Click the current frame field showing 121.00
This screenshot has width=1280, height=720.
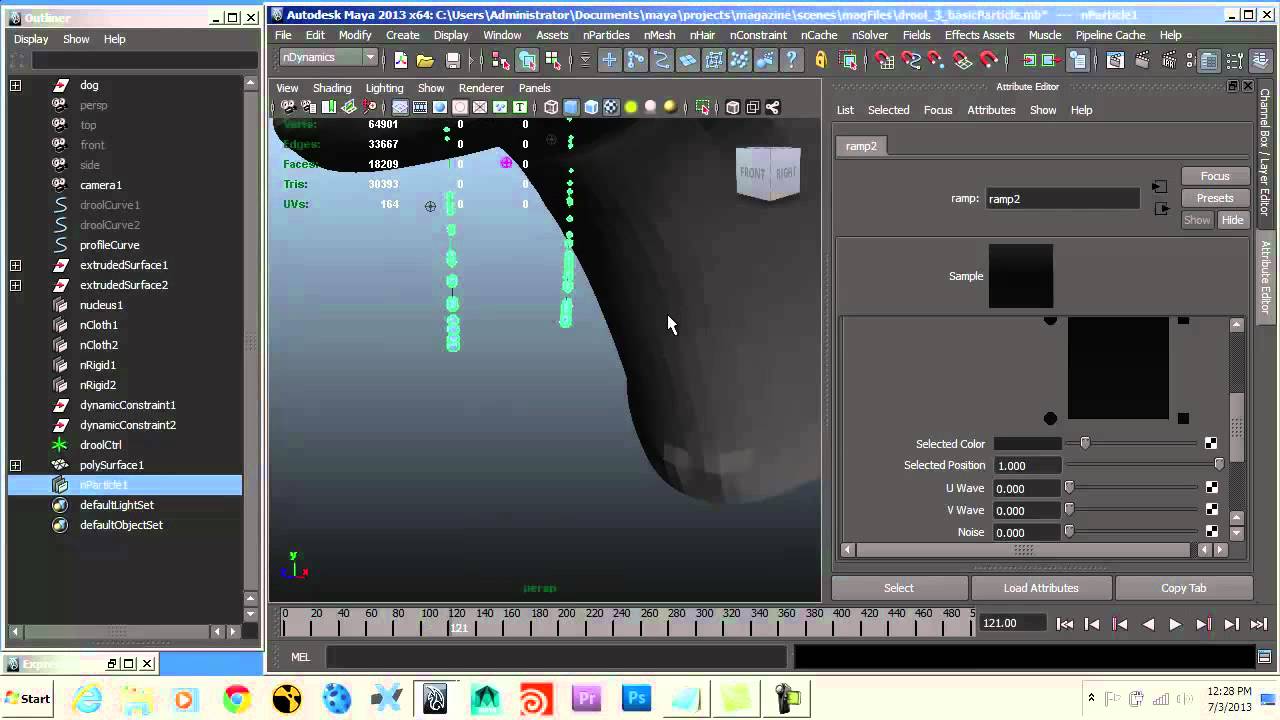tap(1012, 623)
